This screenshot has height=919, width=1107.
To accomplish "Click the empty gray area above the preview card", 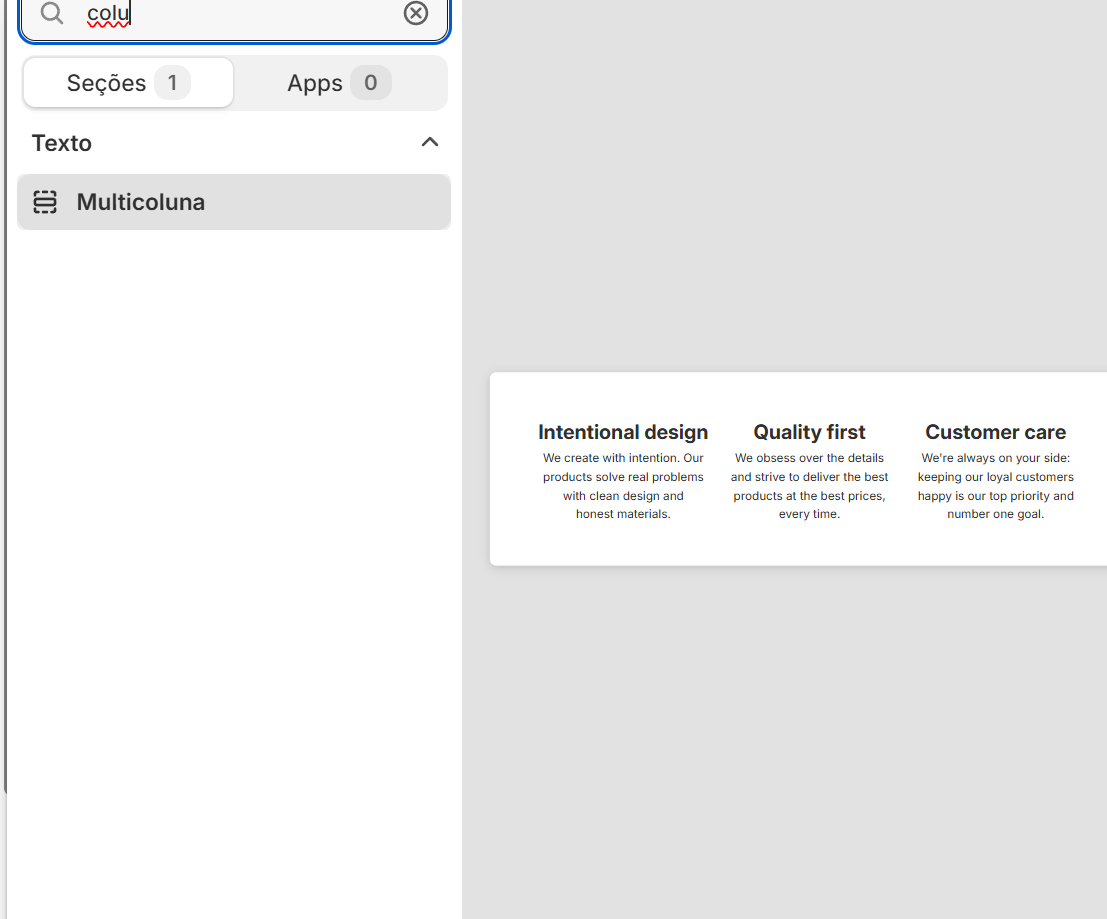I will (x=780, y=200).
